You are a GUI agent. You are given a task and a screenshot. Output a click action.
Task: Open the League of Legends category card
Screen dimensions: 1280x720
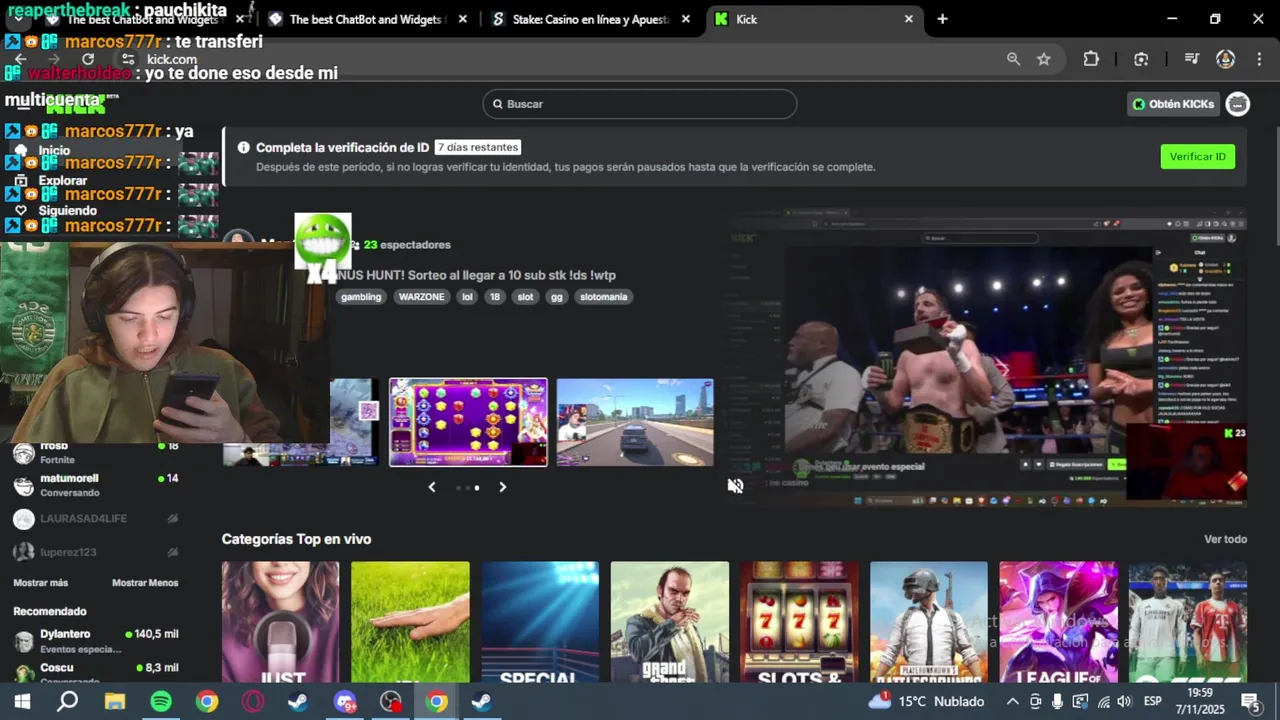1058,621
